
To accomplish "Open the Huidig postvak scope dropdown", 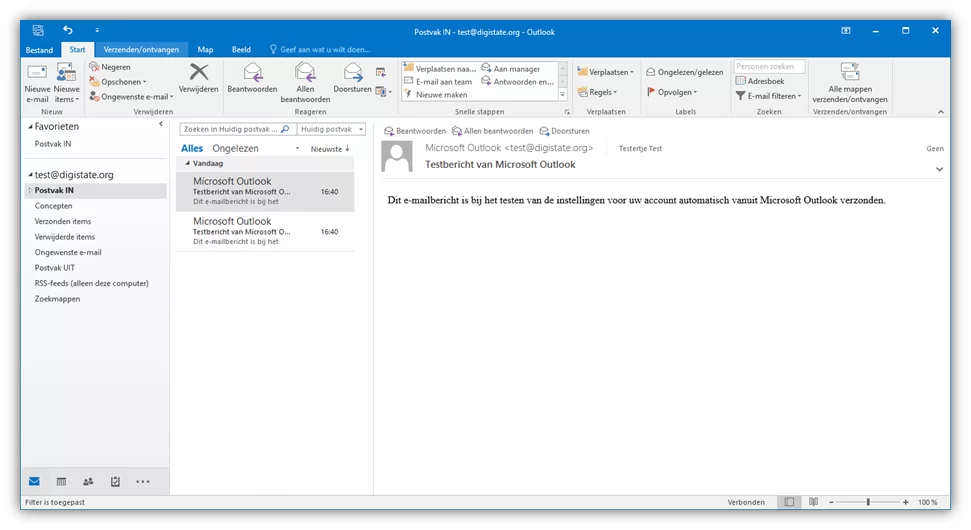I will [331, 129].
